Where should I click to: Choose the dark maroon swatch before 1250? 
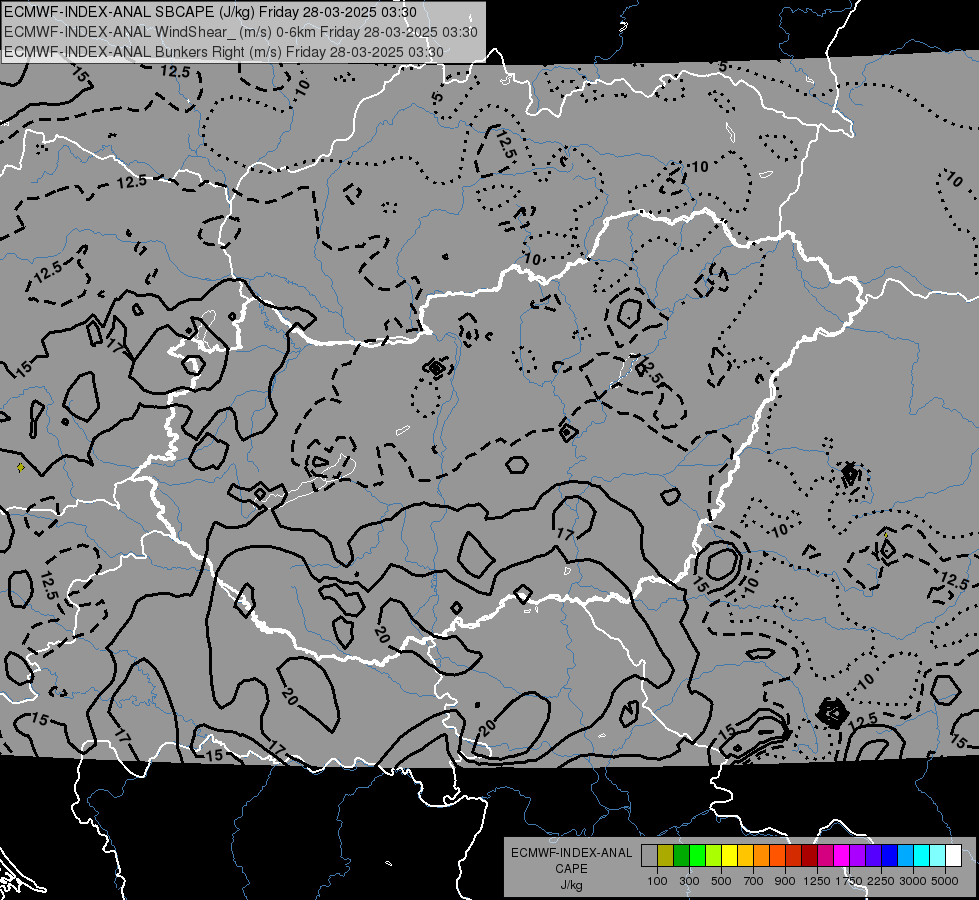810,855
